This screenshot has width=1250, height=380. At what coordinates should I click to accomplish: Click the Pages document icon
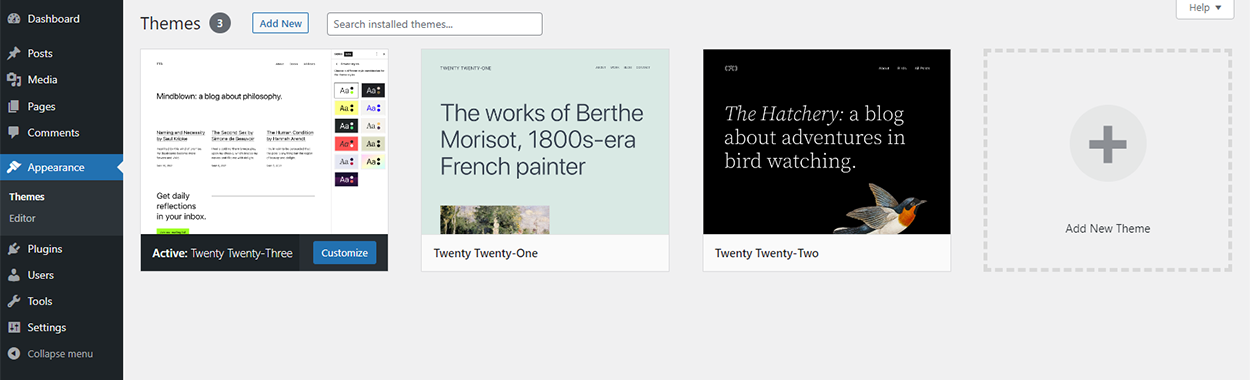[x=14, y=106]
